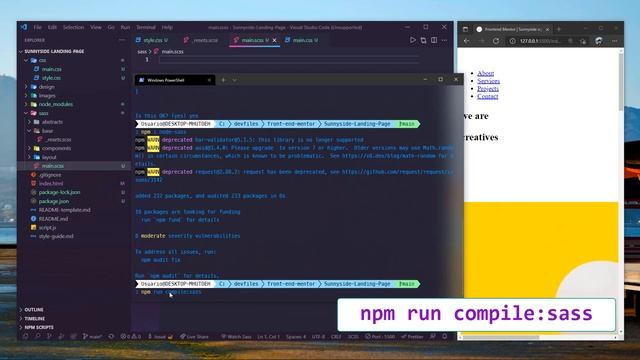Split the editor to the right
The width and height of the screenshot is (640, 360).
(434, 40)
